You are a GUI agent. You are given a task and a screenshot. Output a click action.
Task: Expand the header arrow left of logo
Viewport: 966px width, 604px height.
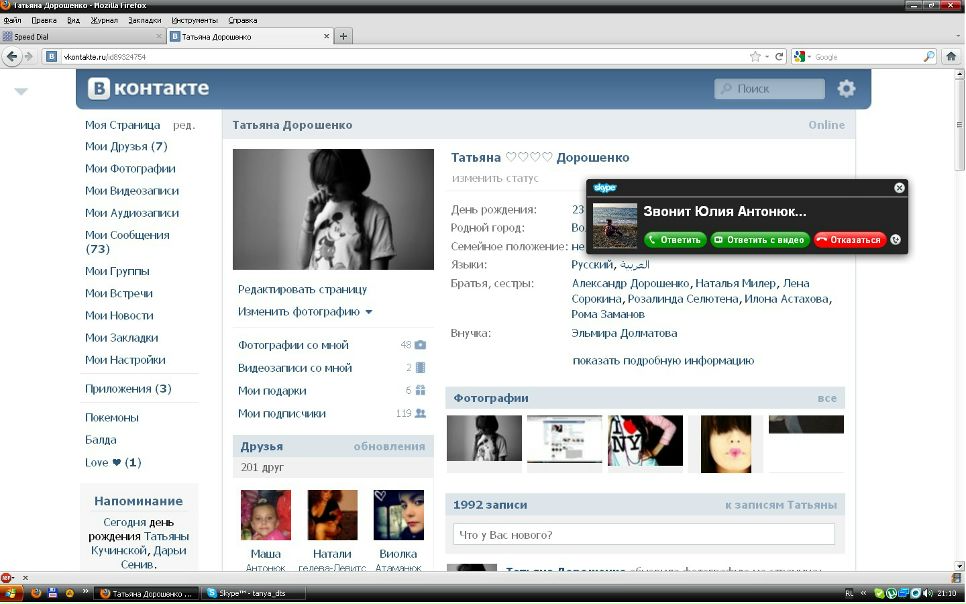21,92
